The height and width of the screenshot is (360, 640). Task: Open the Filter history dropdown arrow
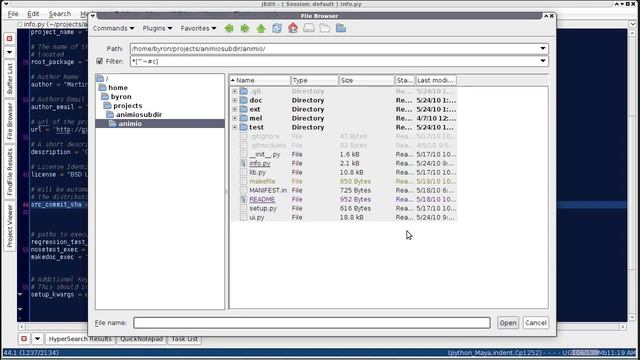543,61
